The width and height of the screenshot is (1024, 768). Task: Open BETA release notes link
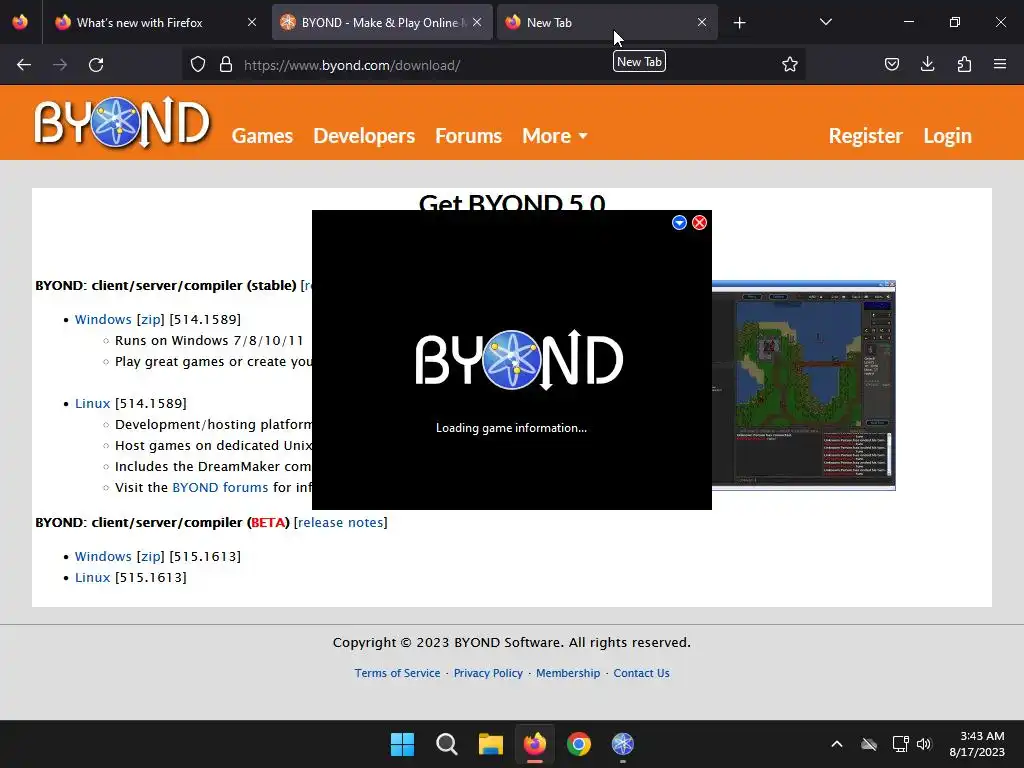tap(340, 522)
